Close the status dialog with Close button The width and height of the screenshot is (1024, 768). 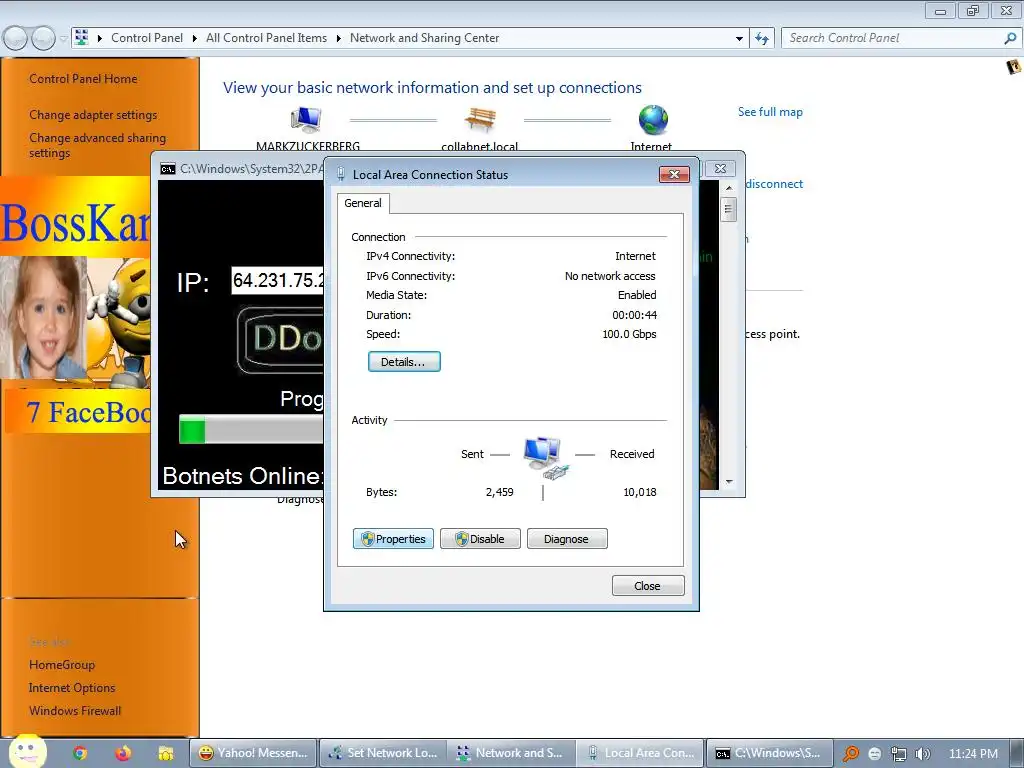[x=648, y=586]
